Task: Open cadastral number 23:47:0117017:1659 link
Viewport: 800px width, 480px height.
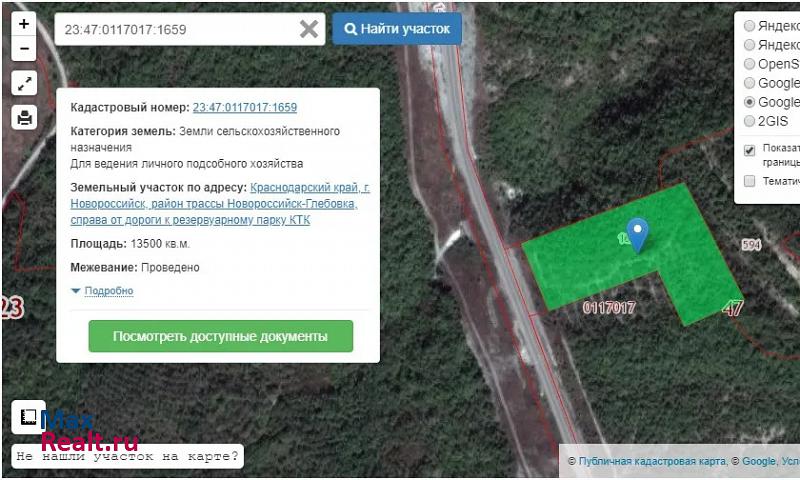Action: pos(244,107)
